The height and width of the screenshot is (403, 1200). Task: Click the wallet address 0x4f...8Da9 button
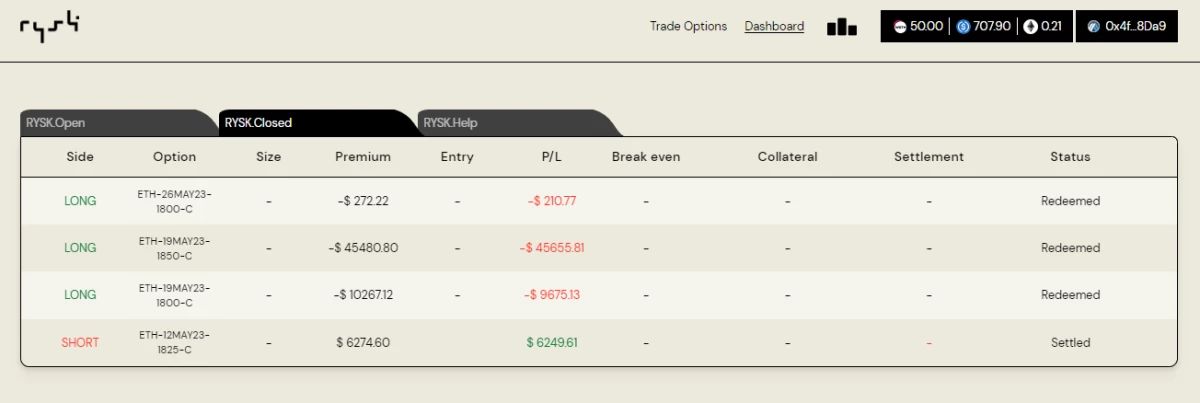1126,27
